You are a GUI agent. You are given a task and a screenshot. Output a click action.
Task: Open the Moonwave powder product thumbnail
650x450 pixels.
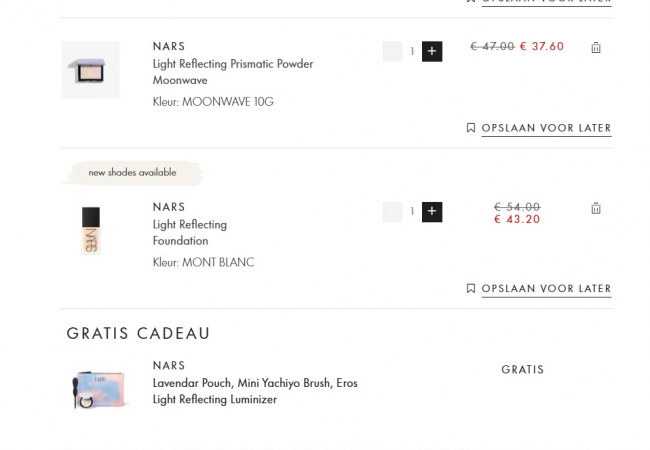90,70
